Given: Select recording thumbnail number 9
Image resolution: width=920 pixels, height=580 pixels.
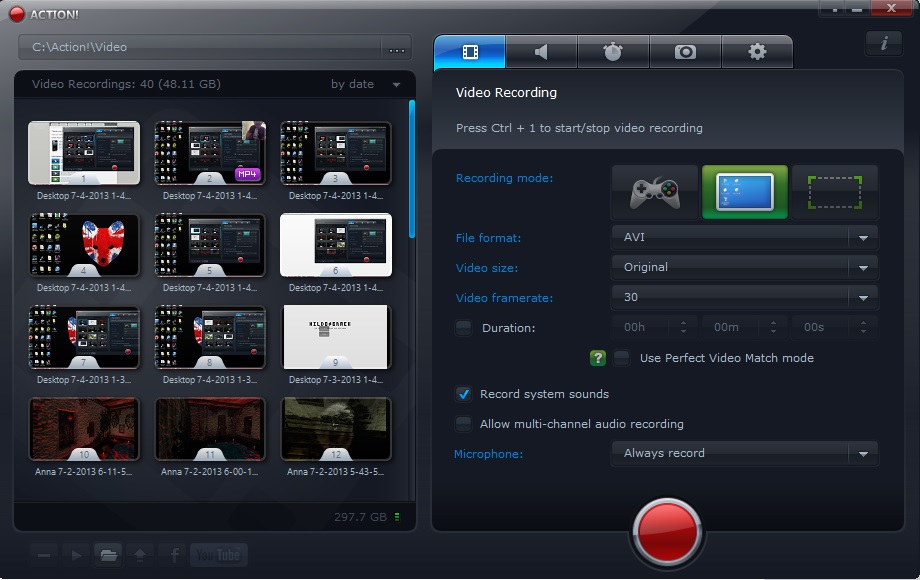Looking at the screenshot, I should coord(336,337).
